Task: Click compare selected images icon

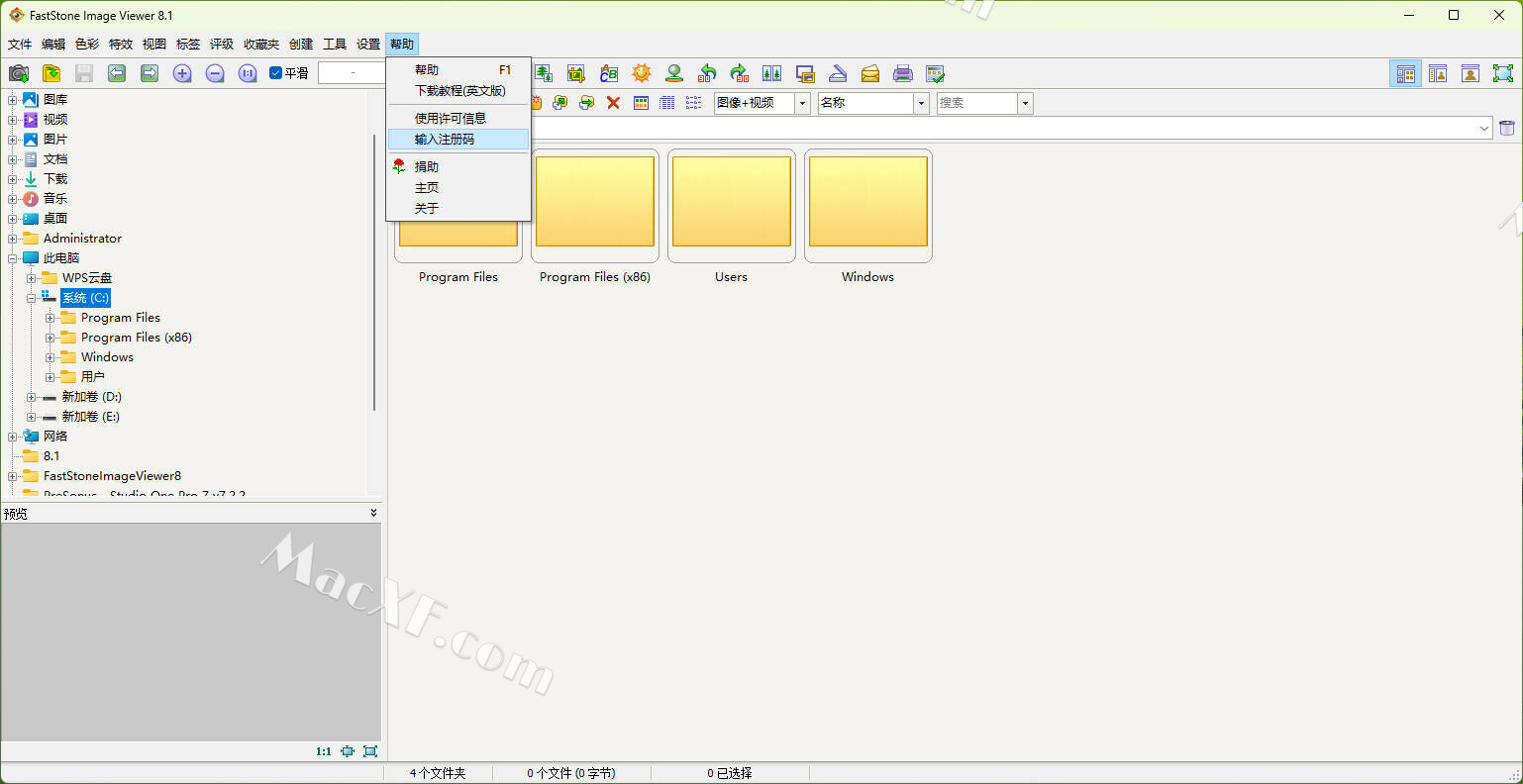Action: [x=772, y=73]
